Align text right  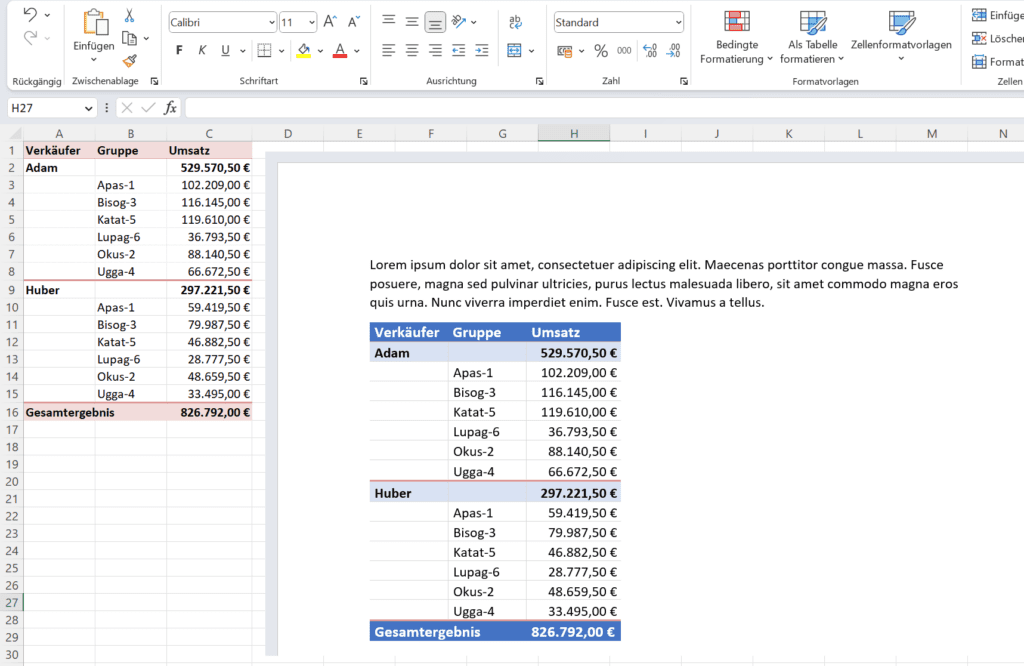[435, 50]
